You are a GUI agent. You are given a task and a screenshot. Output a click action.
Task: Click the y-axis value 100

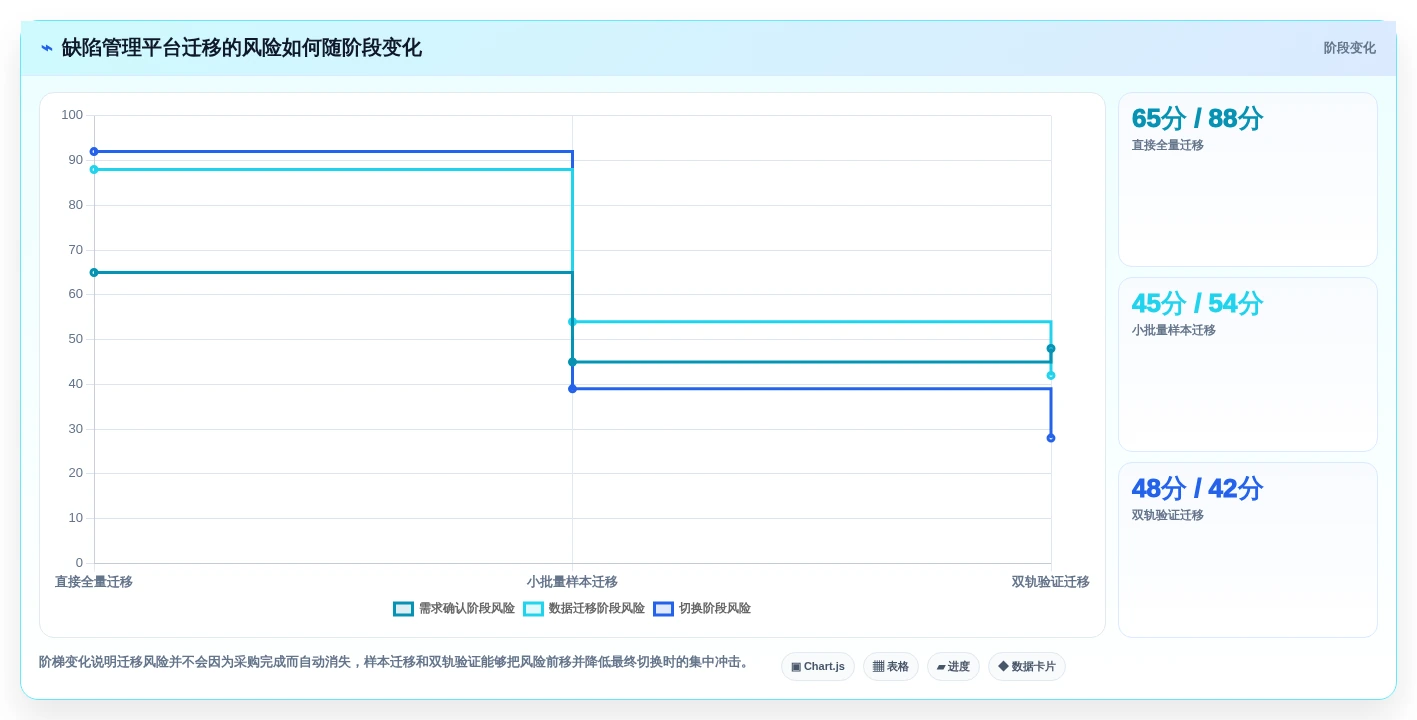72,115
